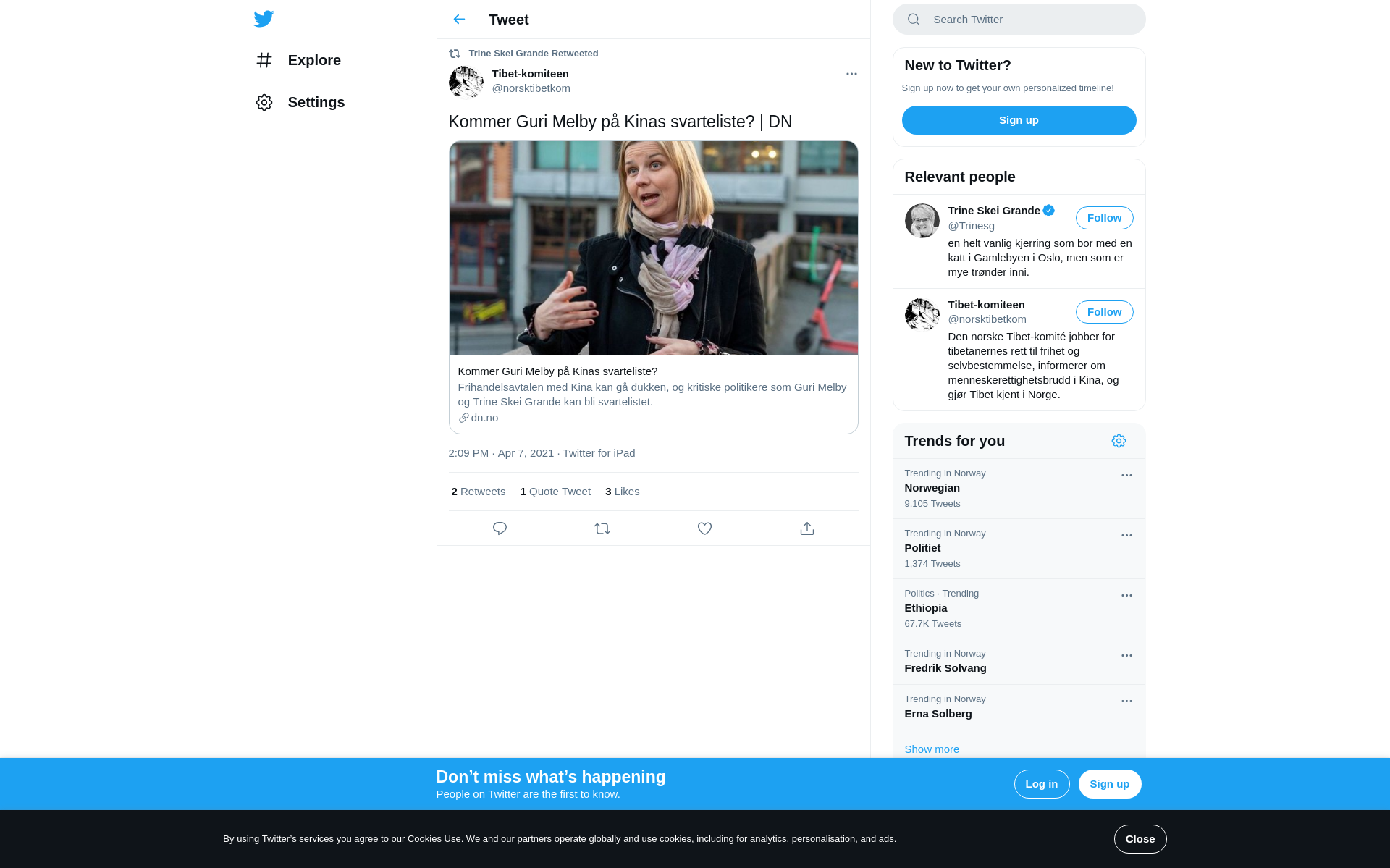Screen dimensions: 1390x868
Task: Open Trends settings gear icon
Action: (1119, 441)
